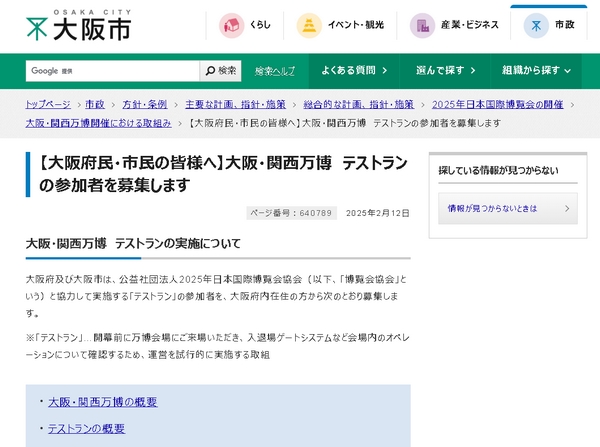Click 探している情報が見つからない heading

[498, 170]
